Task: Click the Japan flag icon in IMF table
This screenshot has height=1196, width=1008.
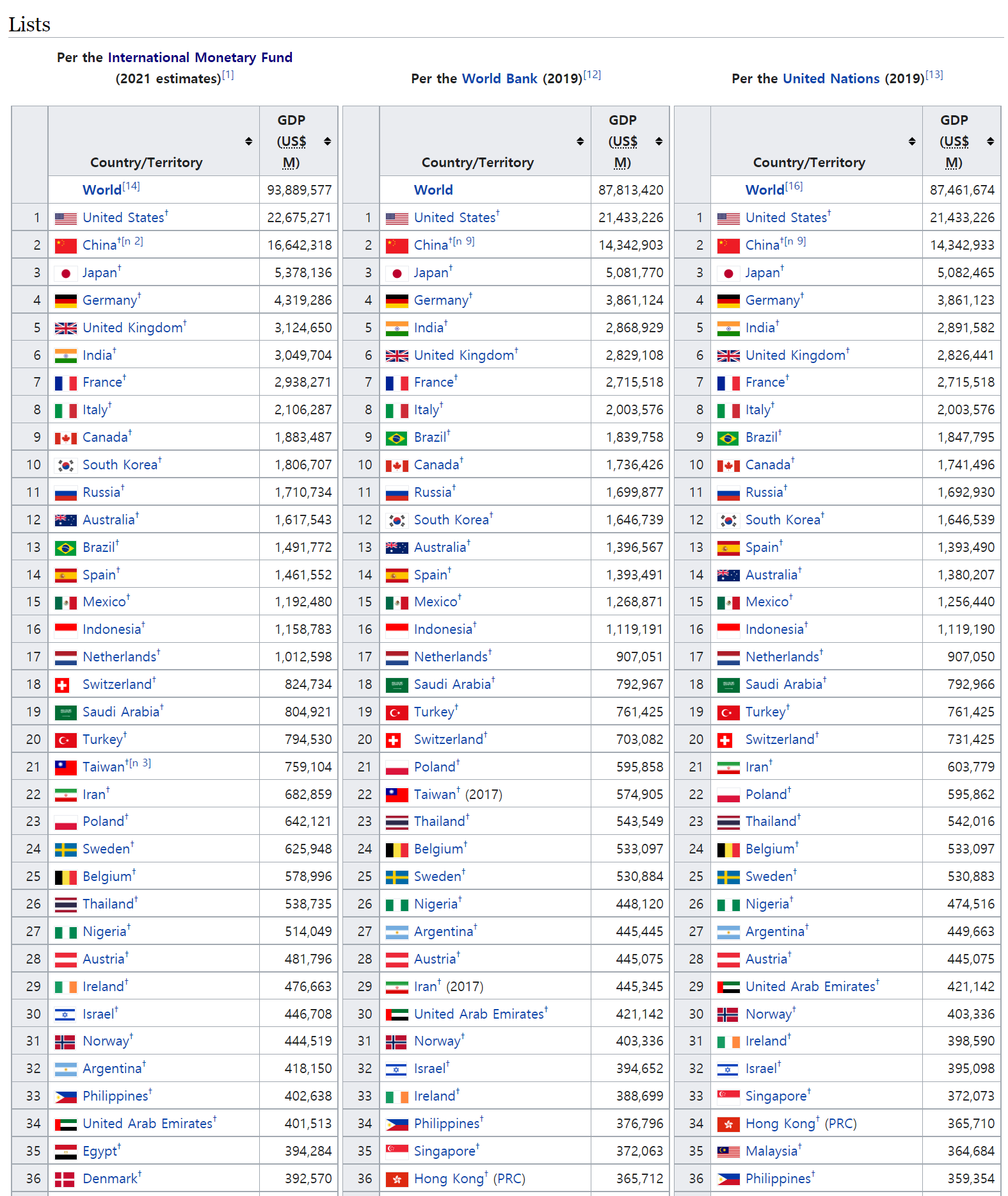Action: 65,273
